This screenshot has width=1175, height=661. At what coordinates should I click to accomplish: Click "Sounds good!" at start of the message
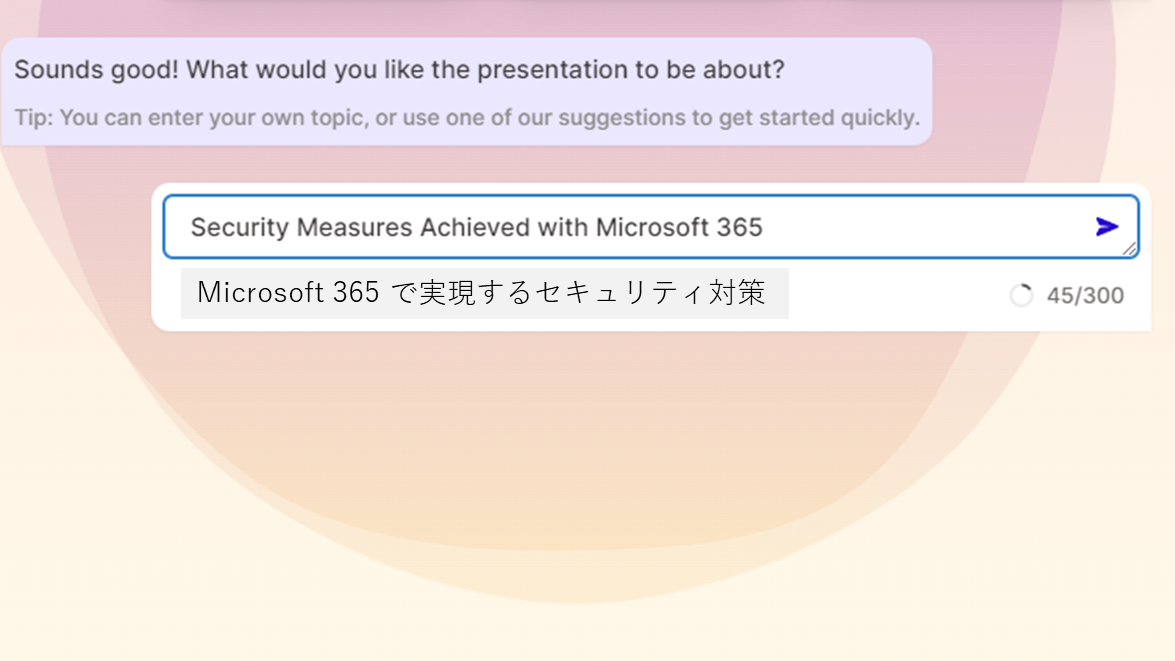(97, 70)
